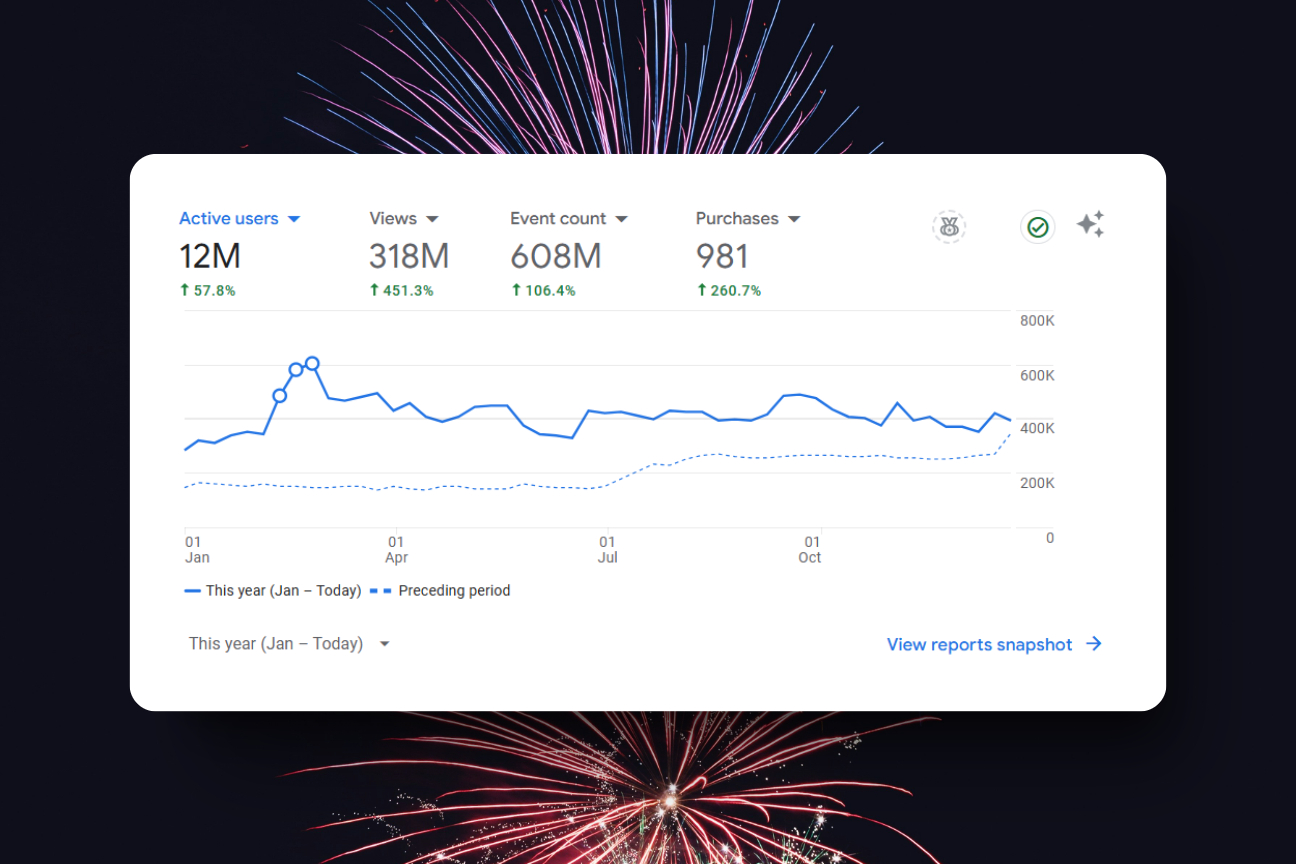Click the highest circled data point on chart

(312, 363)
